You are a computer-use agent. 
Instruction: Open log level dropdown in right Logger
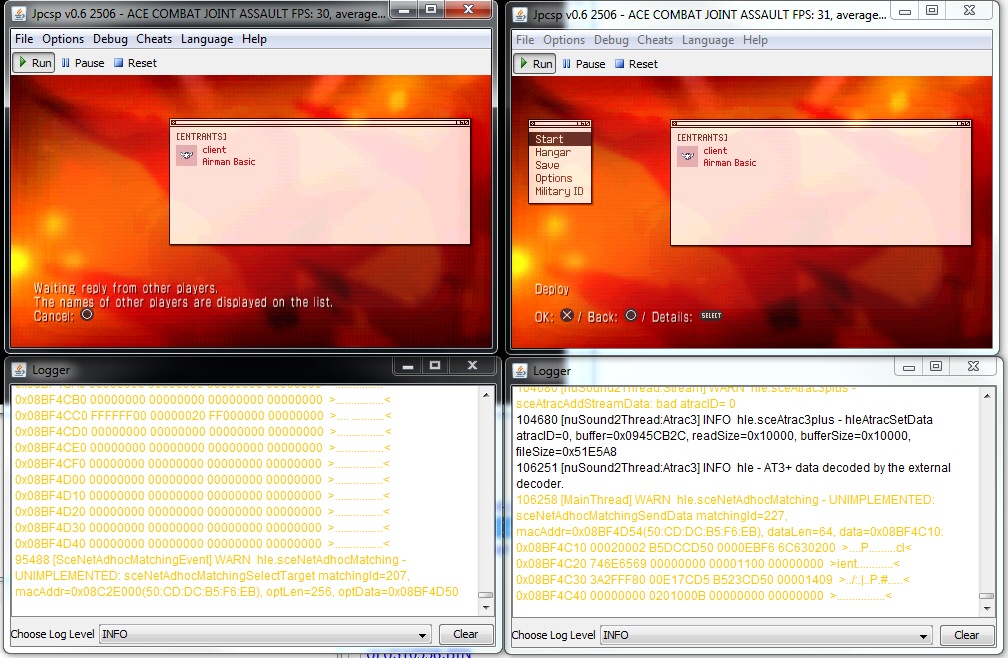pos(766,635)
